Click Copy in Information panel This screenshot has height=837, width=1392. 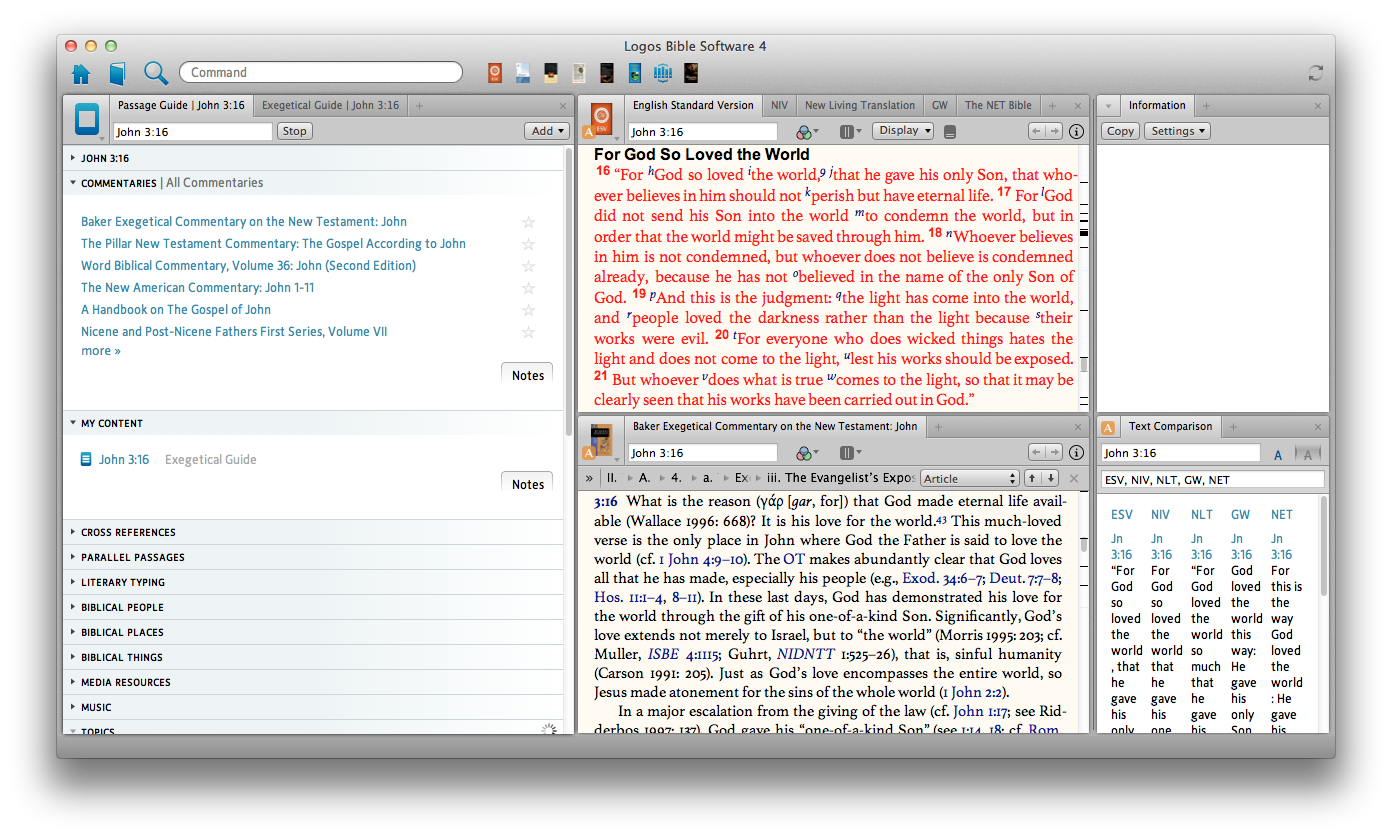(x=1121, y=131)
